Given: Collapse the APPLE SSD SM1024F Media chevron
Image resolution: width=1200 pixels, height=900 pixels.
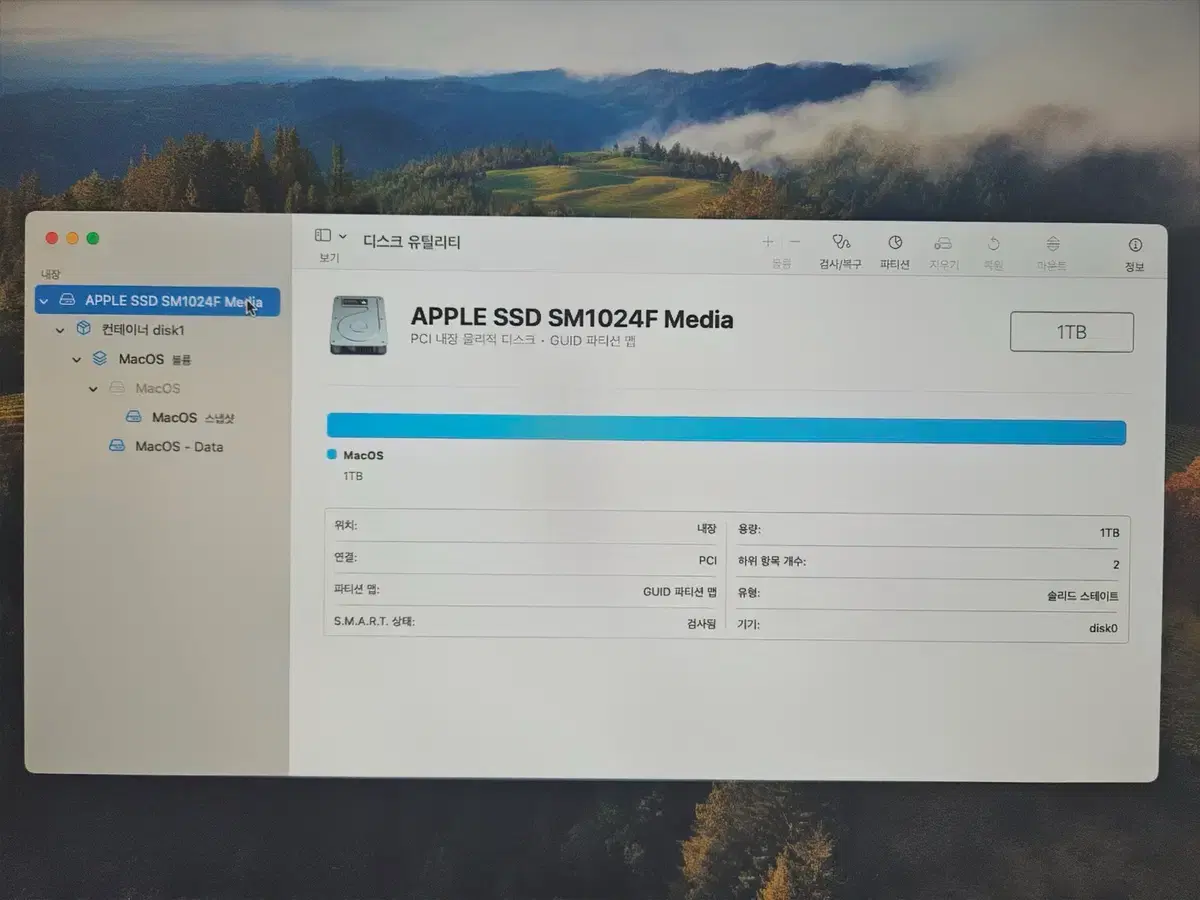Looking at the screenshot, I should (43, 301).
